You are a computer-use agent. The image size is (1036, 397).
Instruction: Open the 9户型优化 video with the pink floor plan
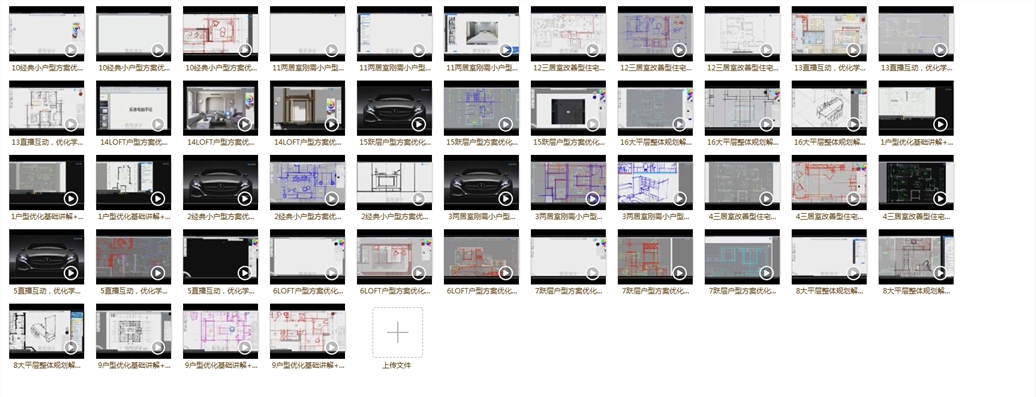[220, 331]
